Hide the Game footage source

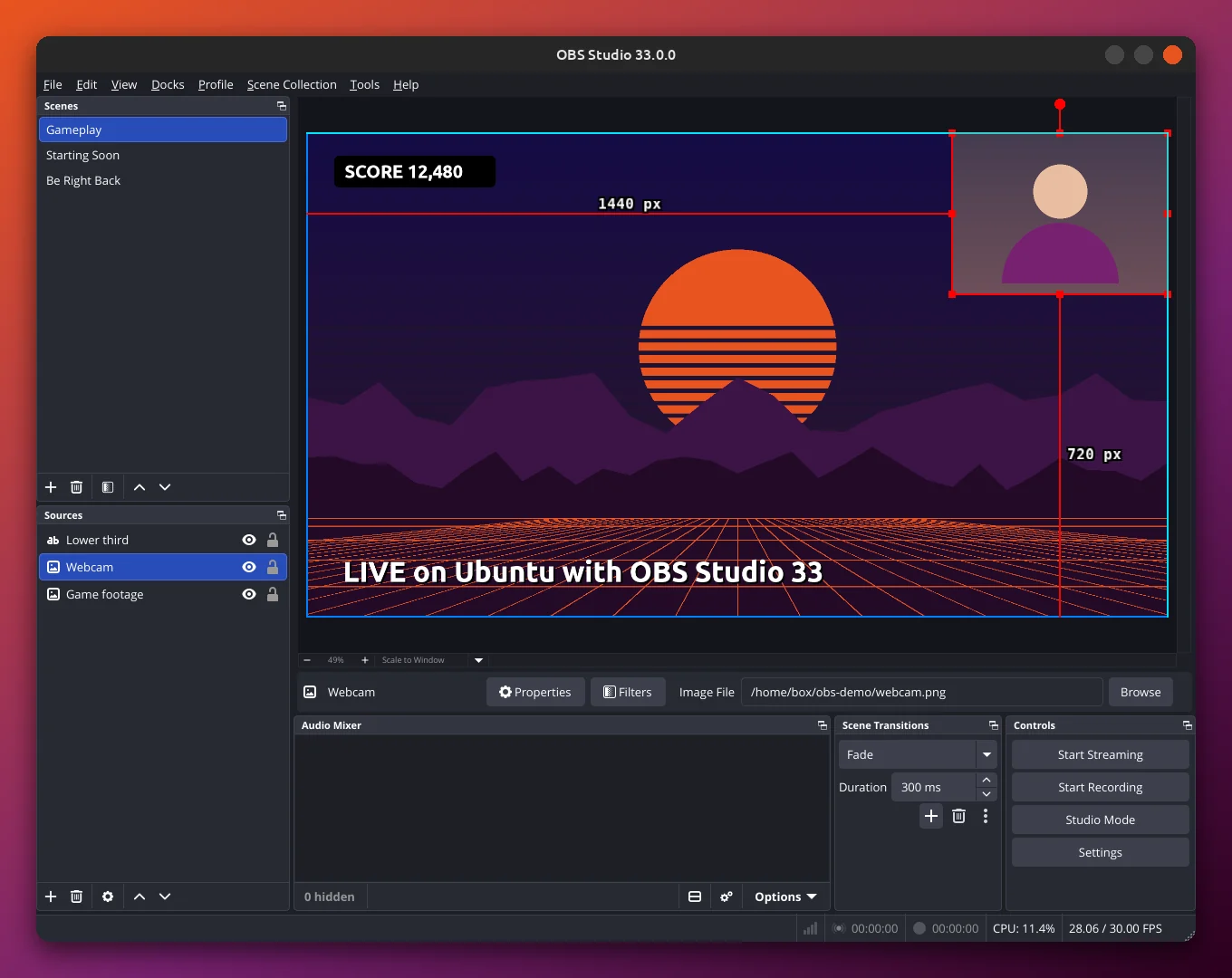[x=249, y=594]
